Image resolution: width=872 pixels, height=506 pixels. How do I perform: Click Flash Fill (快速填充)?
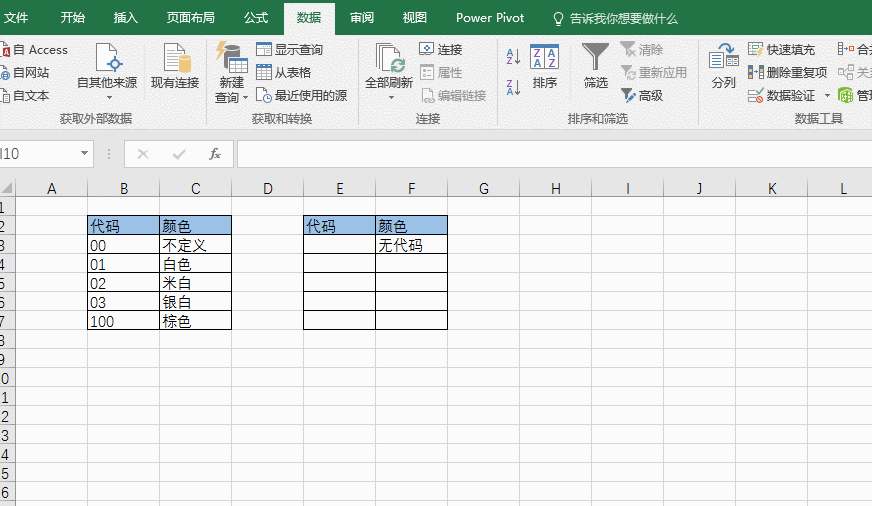pyautogui.click(x=782, y=49)
